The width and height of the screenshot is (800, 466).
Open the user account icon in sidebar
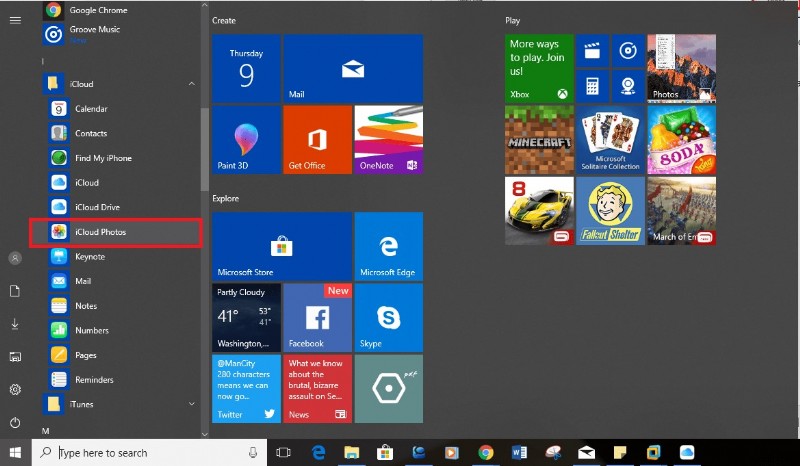[x=15, y=258]
